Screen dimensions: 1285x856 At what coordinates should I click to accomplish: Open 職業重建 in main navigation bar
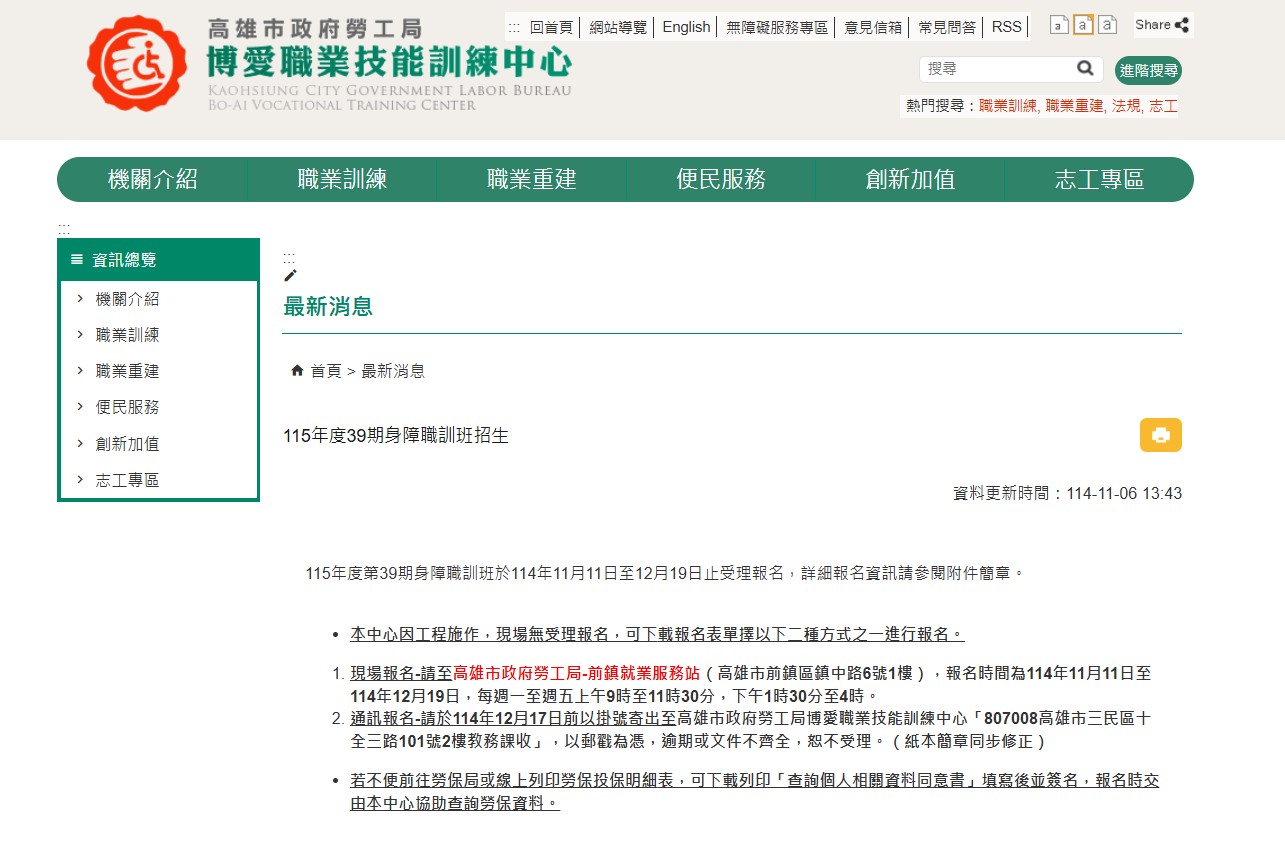pyautogui.click(x=531, y=180)
